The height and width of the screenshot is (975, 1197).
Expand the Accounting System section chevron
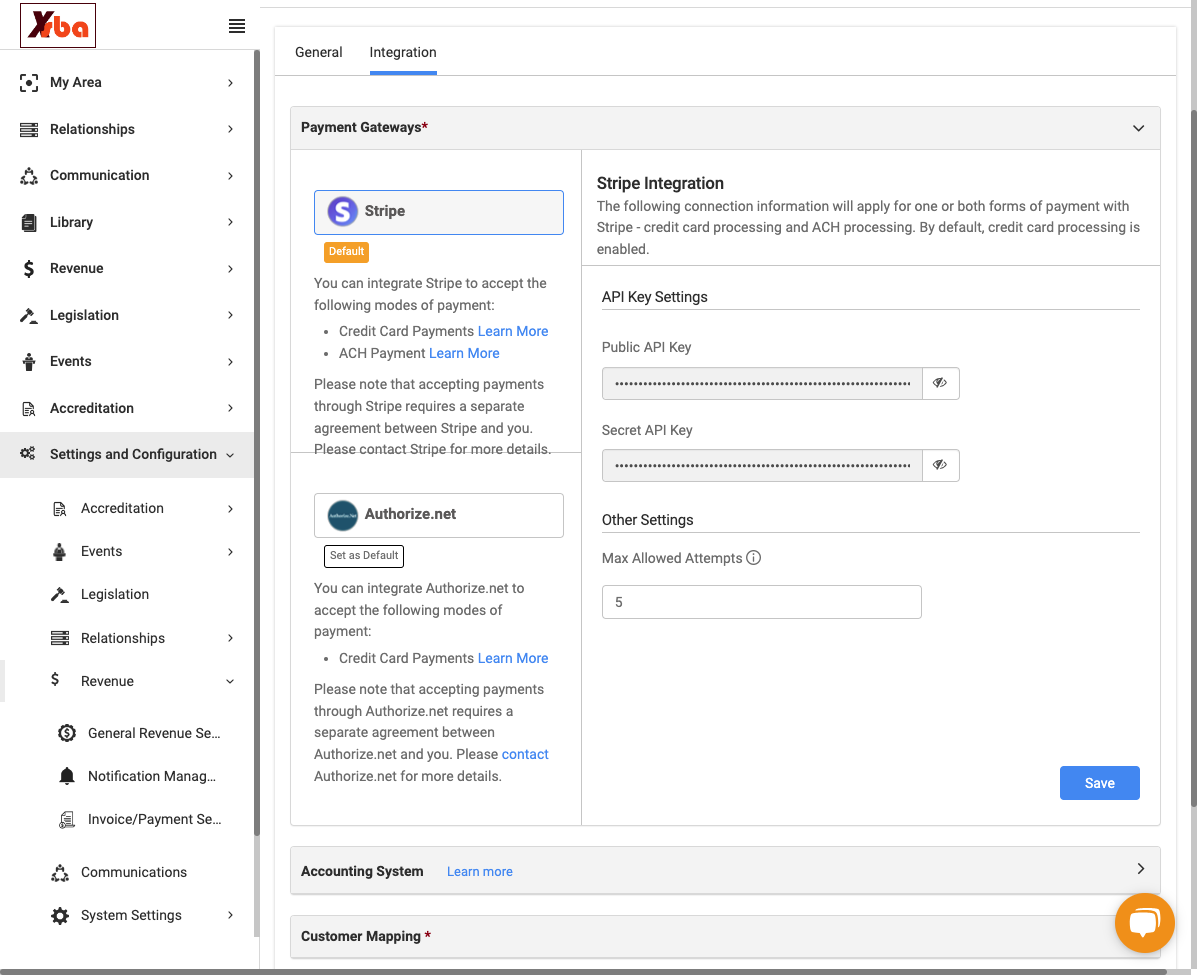tap(1141, 869)
